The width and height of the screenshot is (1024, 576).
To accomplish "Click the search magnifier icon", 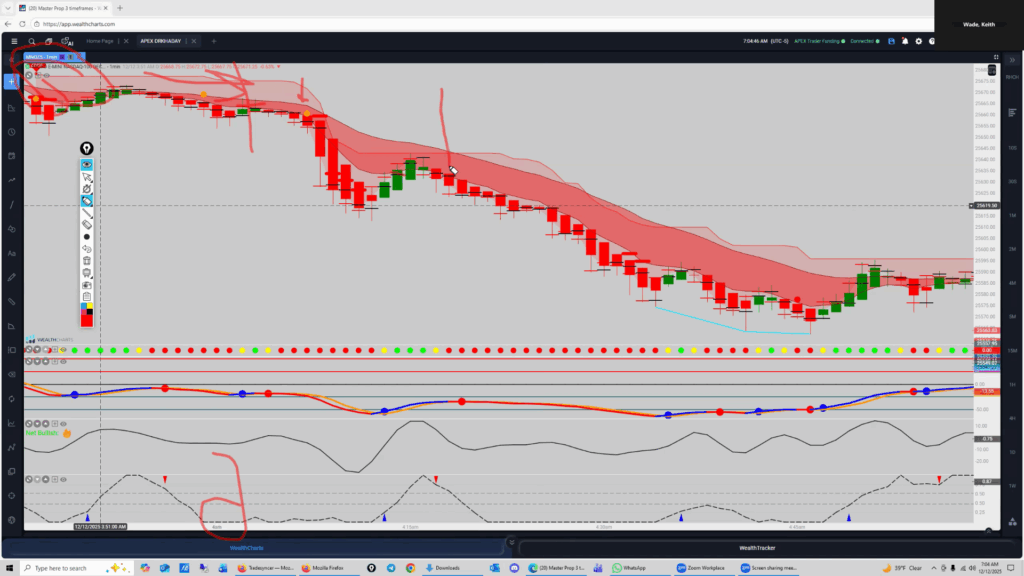I will click(32, 41).
